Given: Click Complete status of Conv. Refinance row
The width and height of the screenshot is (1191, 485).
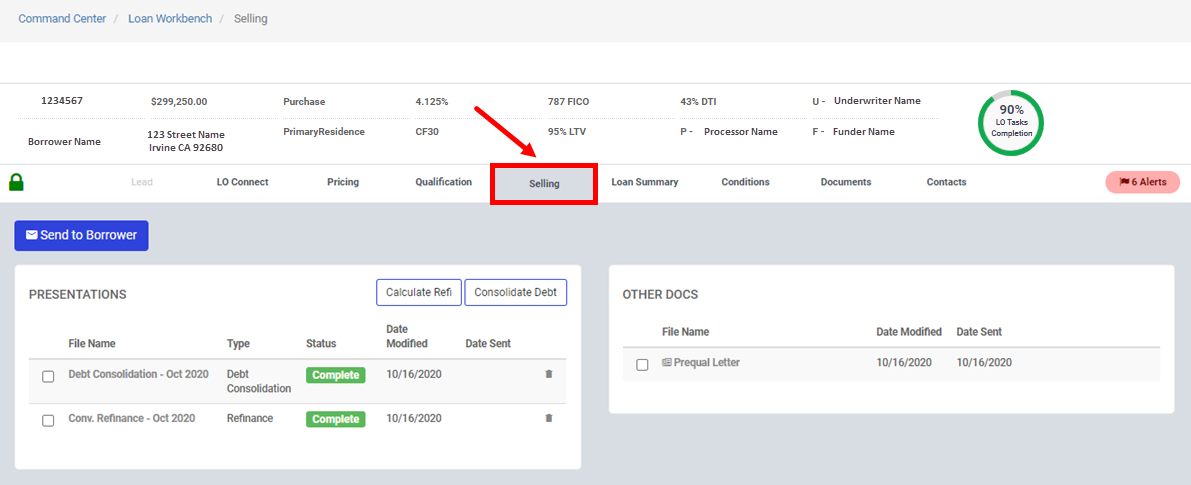Looking at the screenshot, I should pyautogui.click(x=336, y=419).
